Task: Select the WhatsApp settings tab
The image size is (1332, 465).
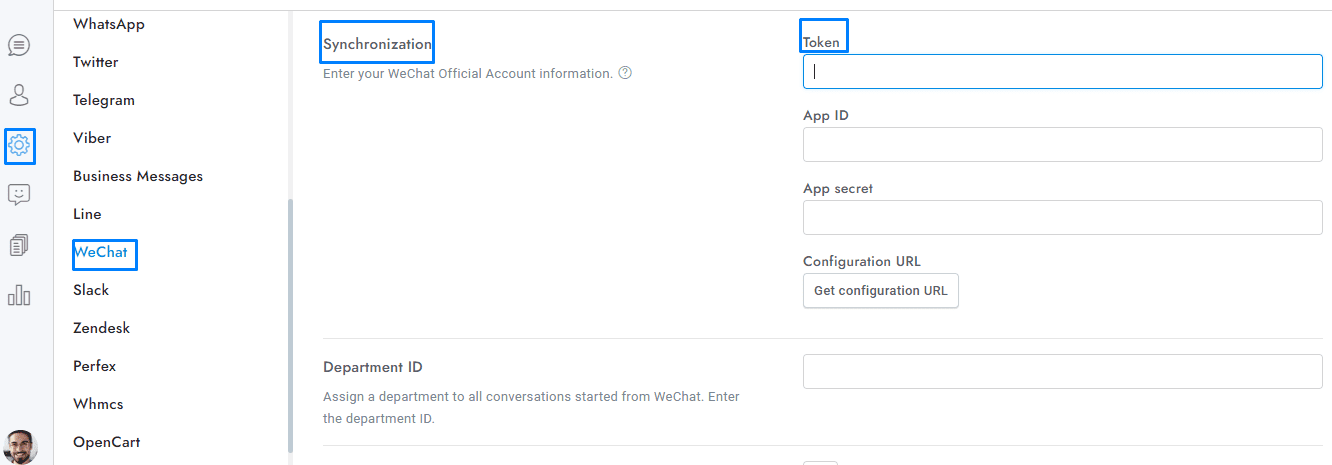Action: (x=109, y=24)
